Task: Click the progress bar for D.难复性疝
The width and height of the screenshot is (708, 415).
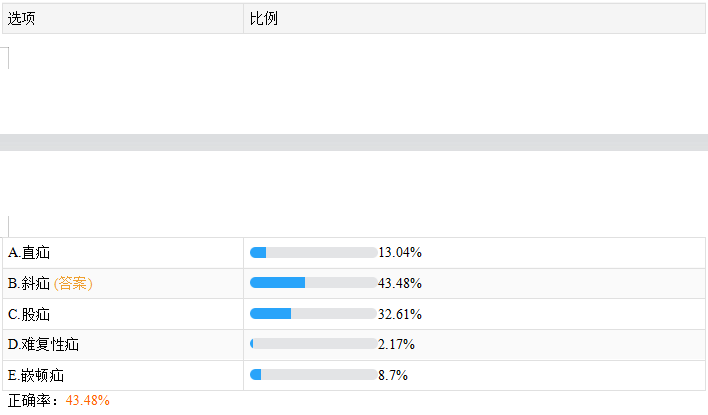Action: tap(313, 344)
